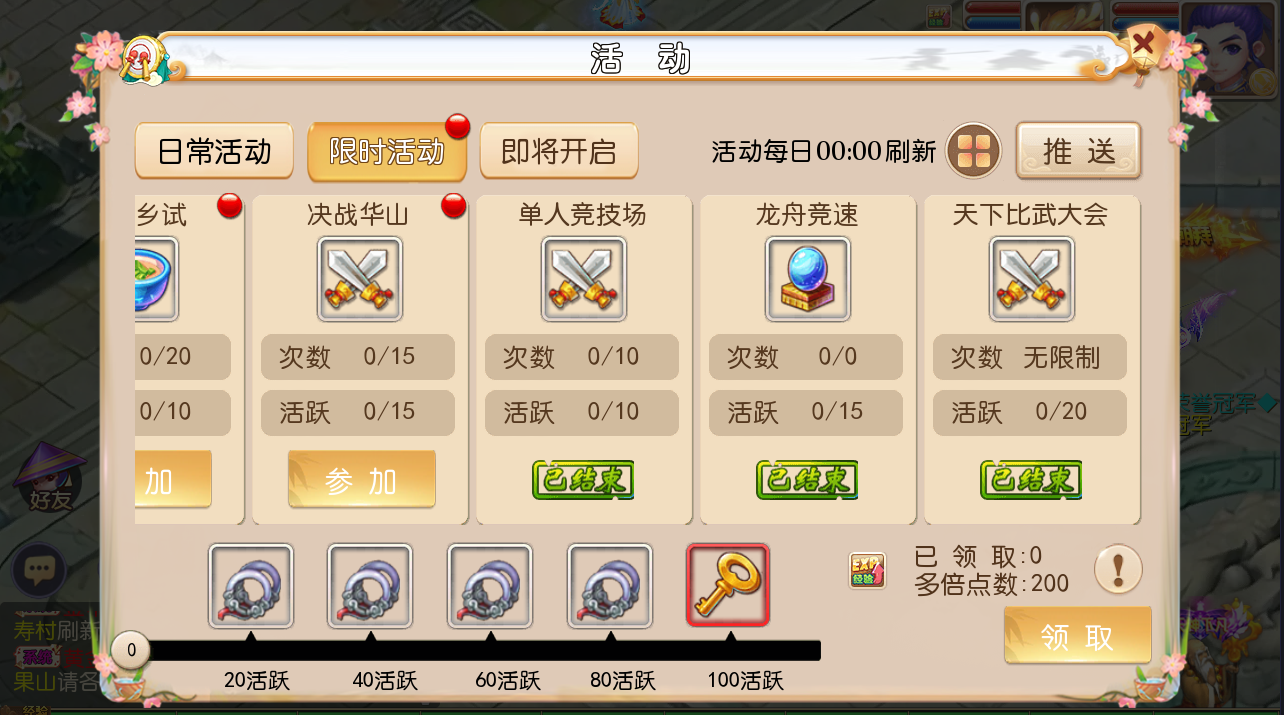1284x715 pixels.
Task: Claim the golden key 100活跃 reward
Action: (x=728, y=585)
